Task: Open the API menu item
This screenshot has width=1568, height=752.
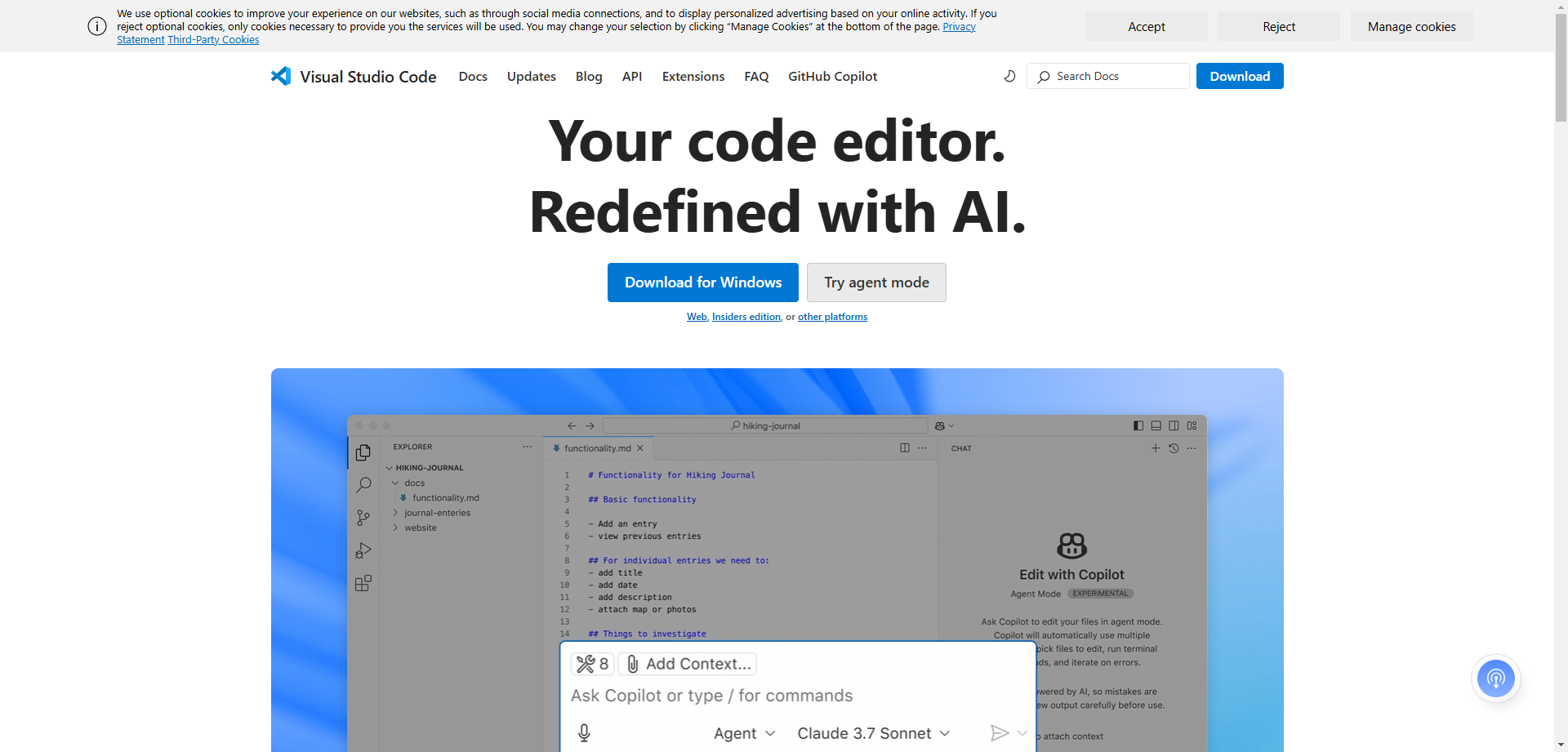Action: [632, 76]
